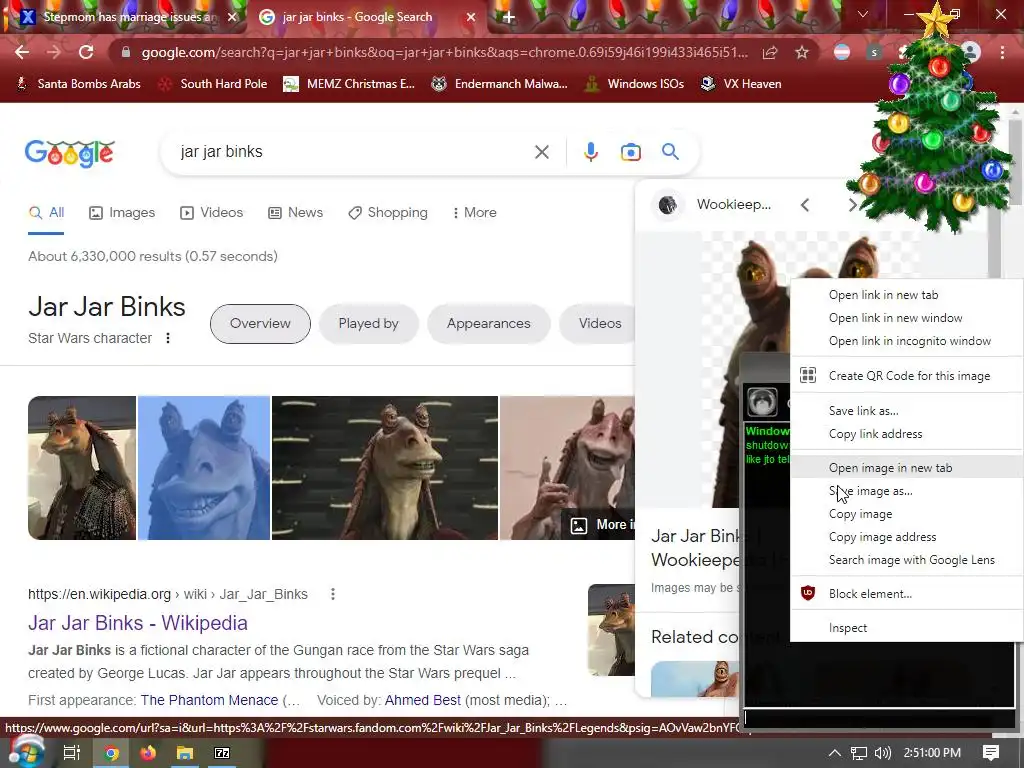Open notification center icon
This screenshot has height=768, width=1024.
coord(991,753)
